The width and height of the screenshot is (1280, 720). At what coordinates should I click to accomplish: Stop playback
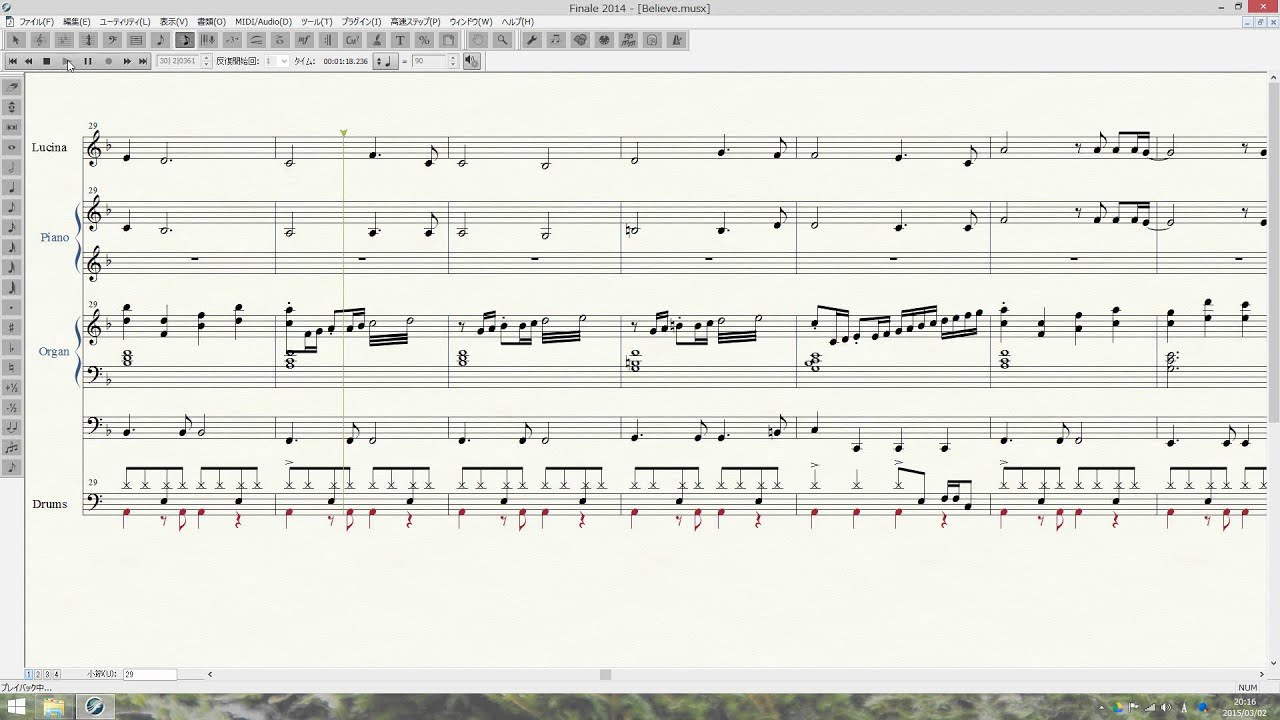(46, 61)
